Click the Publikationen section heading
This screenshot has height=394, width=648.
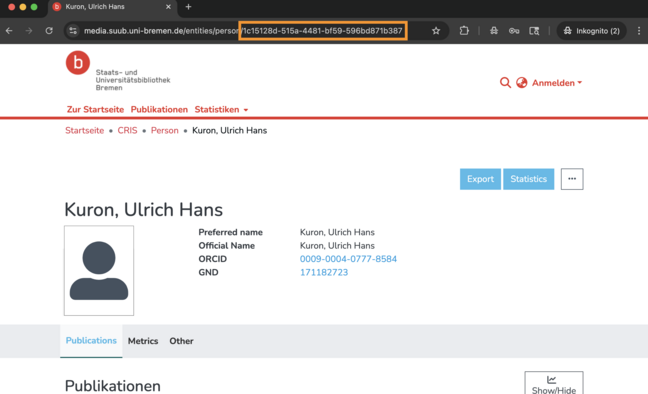point(113,386)
